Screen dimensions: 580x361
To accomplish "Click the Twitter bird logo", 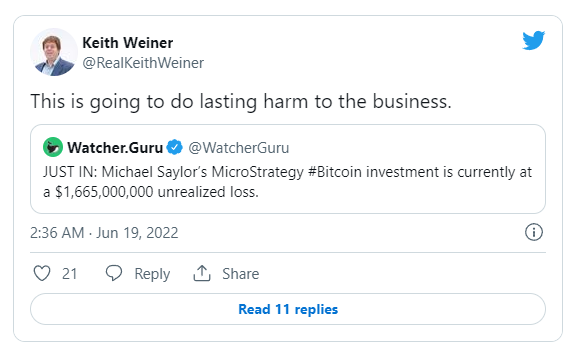I will [x=533, y=40].
